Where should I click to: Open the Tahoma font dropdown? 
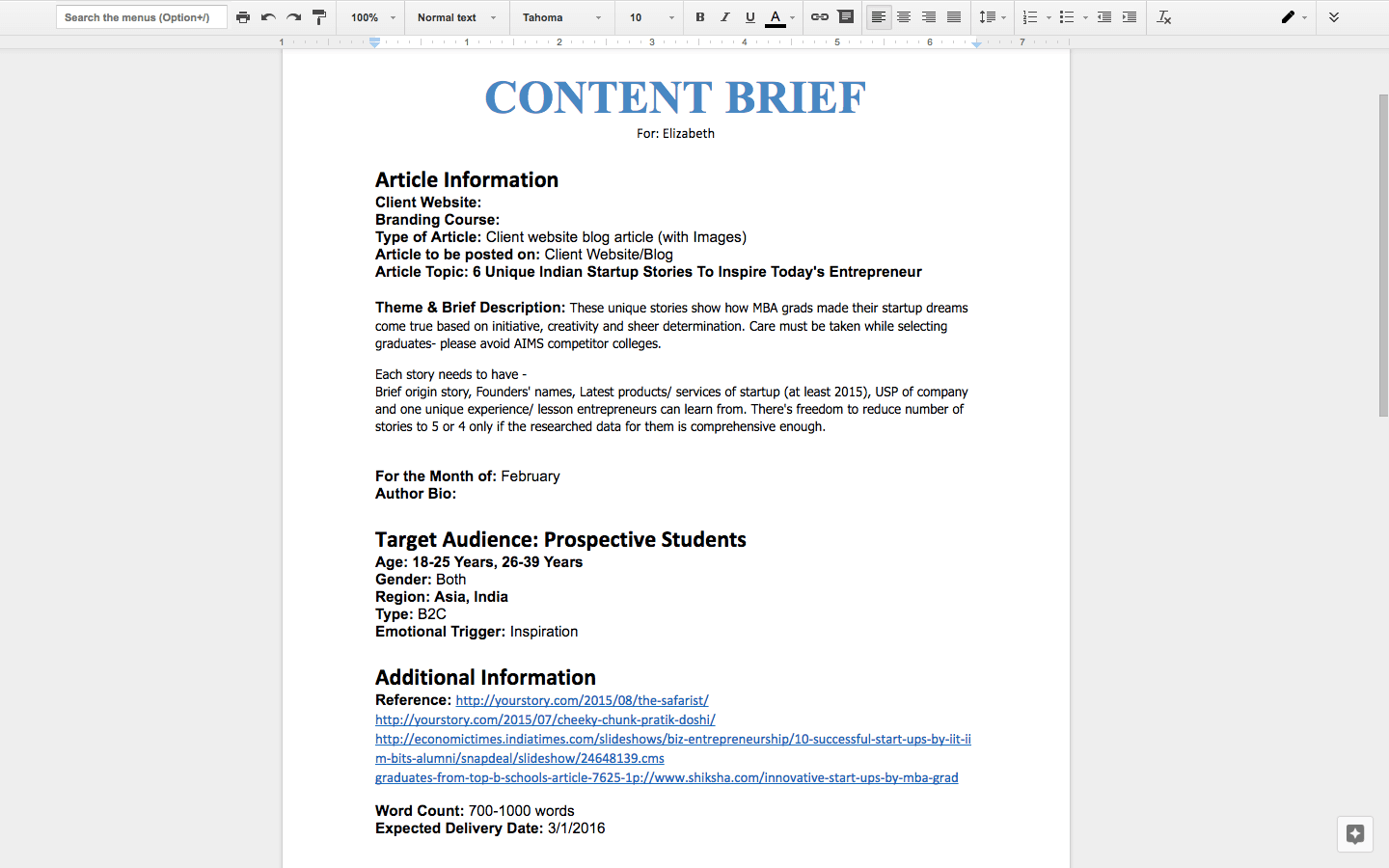pos(562,17)
